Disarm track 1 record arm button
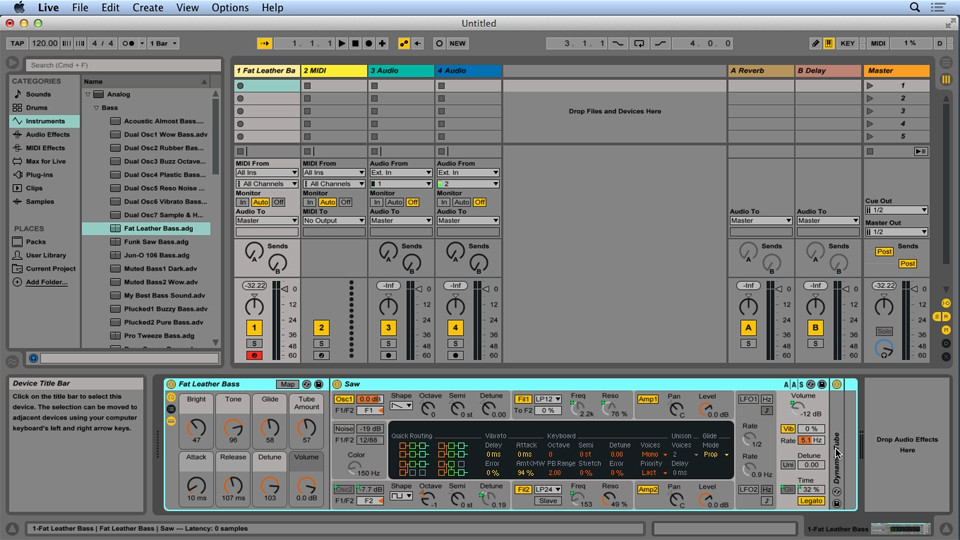The width and height of the screenshot is (960, 540). coord(254,355)
